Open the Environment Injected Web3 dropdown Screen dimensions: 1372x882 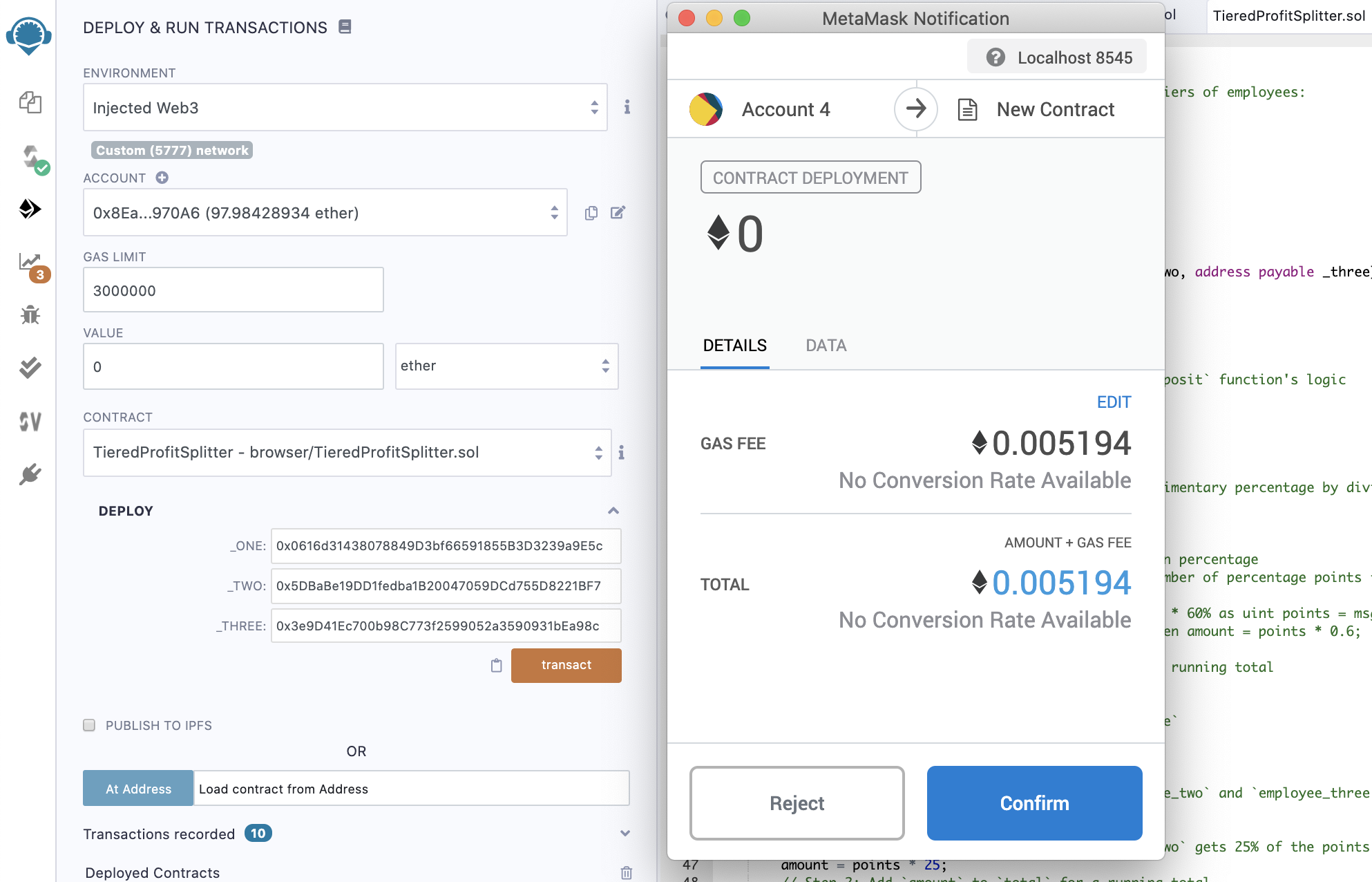345,107
